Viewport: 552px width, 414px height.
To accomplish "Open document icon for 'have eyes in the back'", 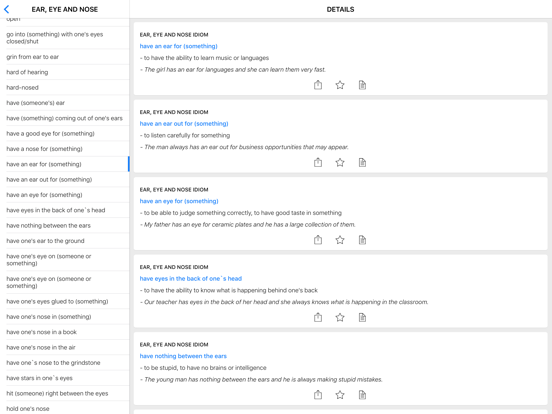I will pos(362,317).
